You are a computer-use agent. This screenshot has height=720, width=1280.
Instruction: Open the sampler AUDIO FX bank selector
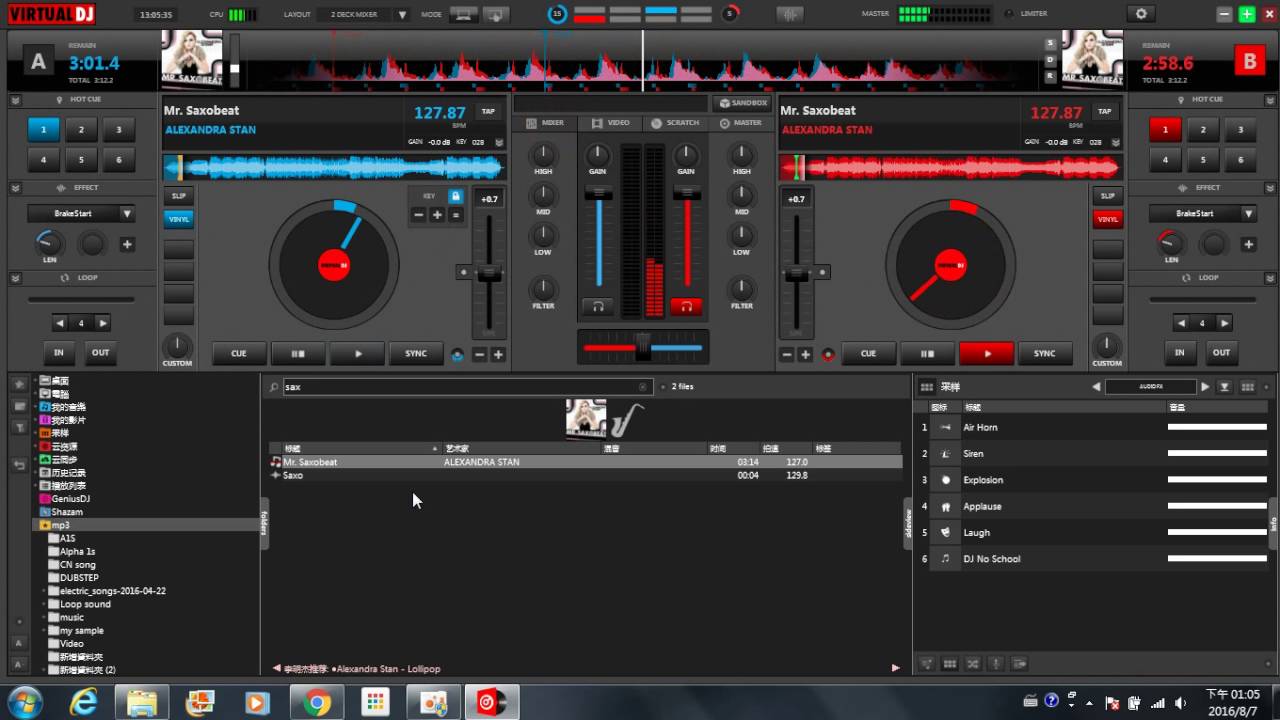(1152, 387)
